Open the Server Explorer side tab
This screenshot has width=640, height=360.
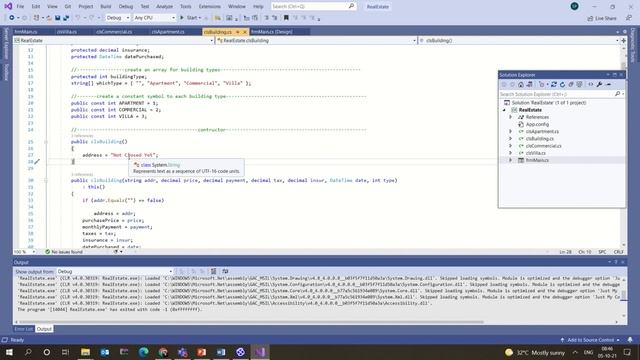click(x=6, y=44)
